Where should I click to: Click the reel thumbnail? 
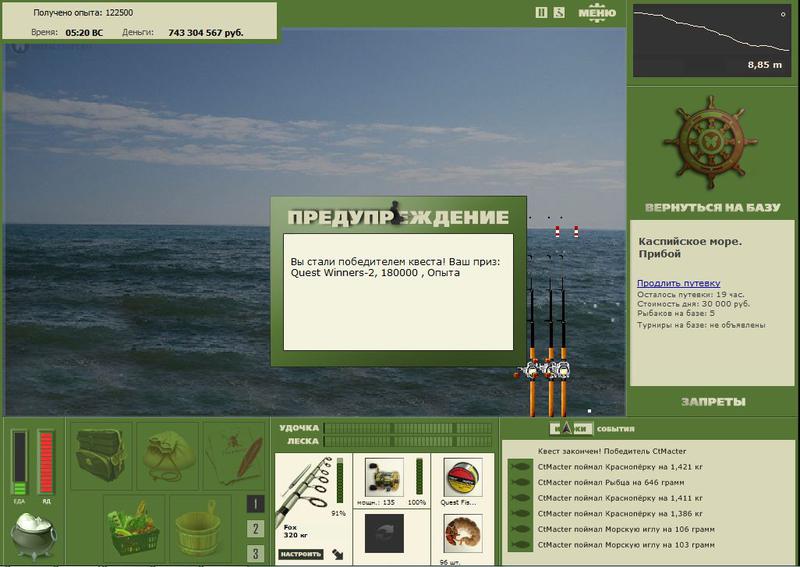(x=384, y=477)
